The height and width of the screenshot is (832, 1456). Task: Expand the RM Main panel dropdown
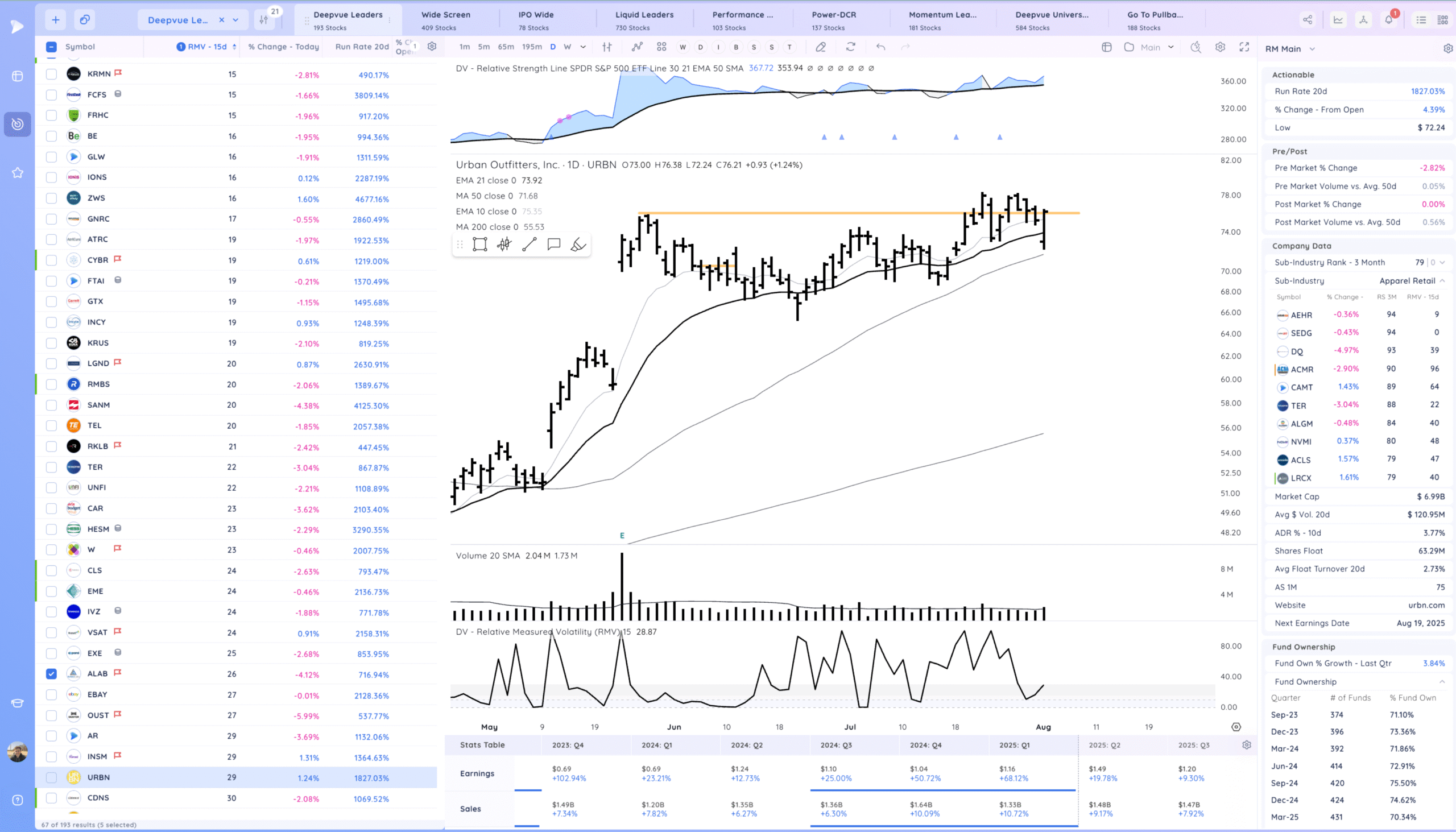click(x=1312, y=49)
